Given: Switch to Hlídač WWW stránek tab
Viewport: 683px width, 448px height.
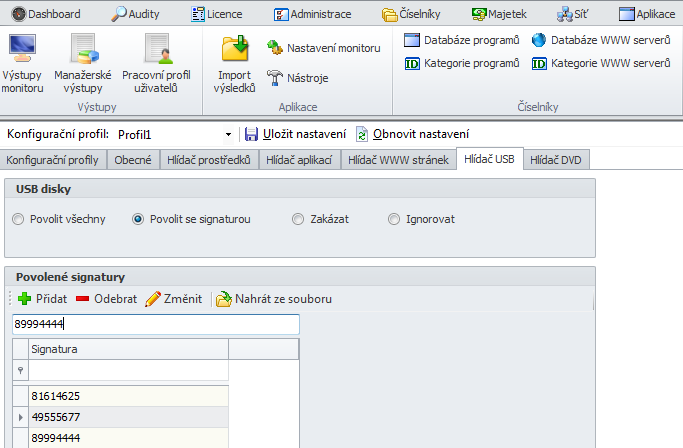Looking at the screenshot, I should point(398,160).
